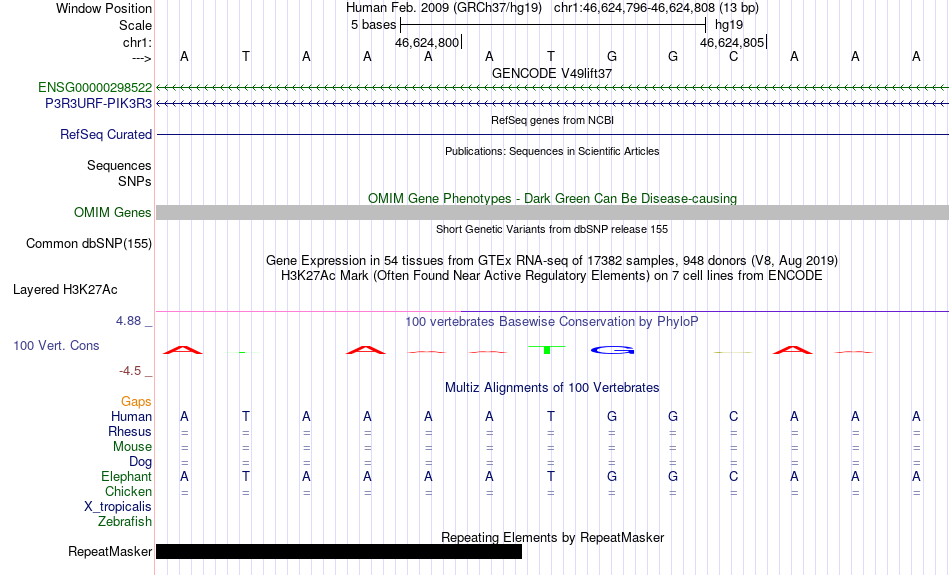Click the 100 Vert. Cons label

[x=56, y=345]
